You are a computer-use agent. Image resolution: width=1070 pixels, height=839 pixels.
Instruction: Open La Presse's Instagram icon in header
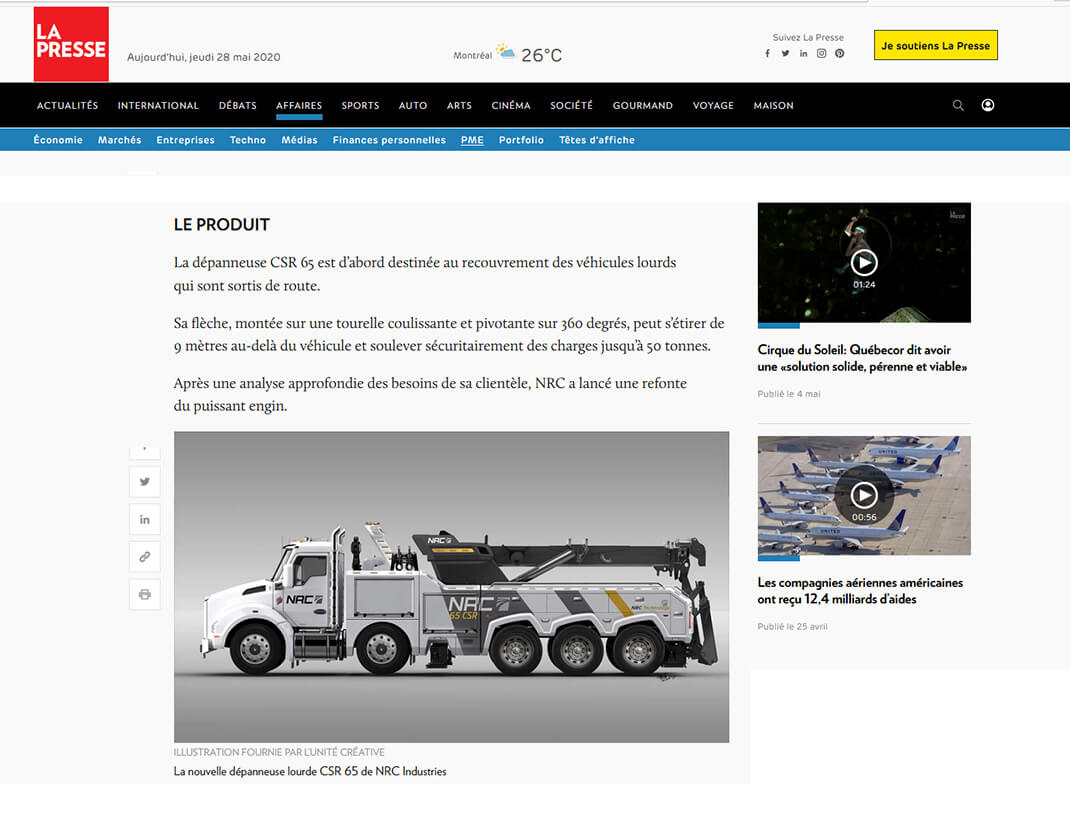coord(822,54)
